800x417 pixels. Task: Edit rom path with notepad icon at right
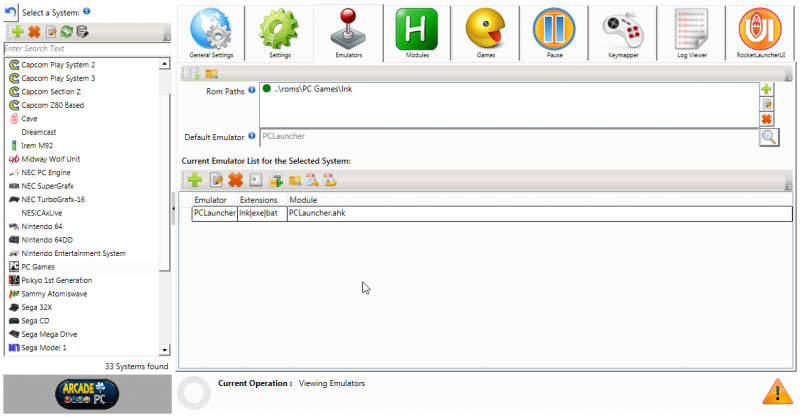click(x=766, y=104)
